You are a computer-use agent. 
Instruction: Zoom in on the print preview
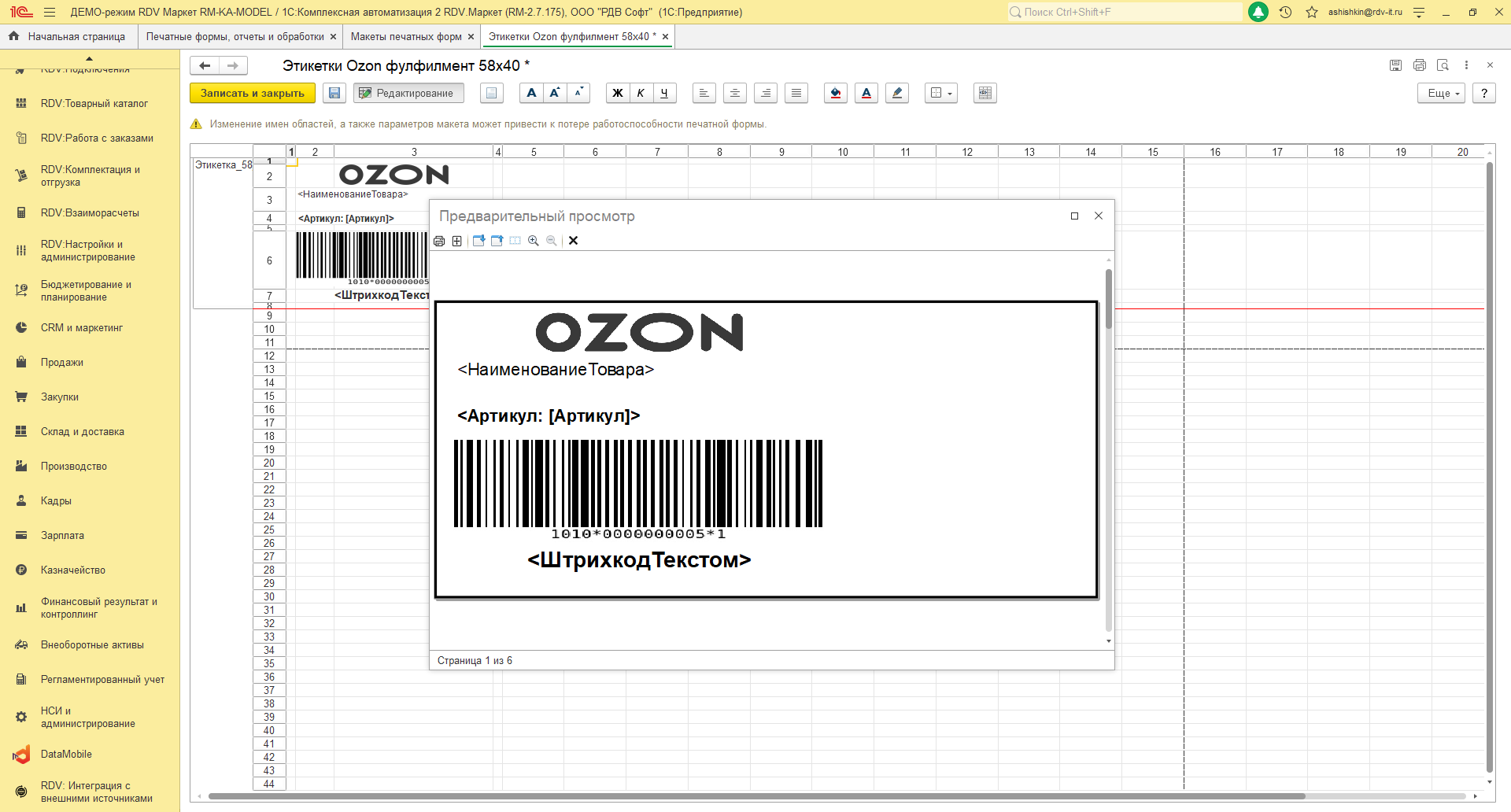[534, 241]
